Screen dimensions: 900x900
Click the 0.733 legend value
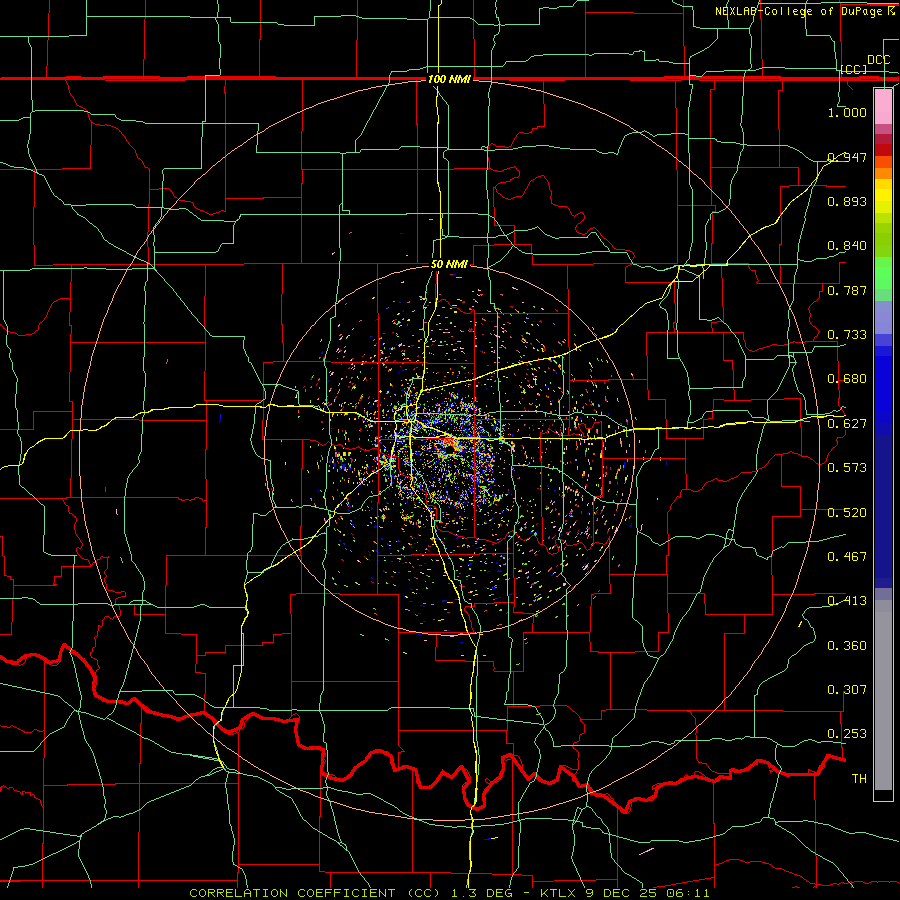pos(847,335)
